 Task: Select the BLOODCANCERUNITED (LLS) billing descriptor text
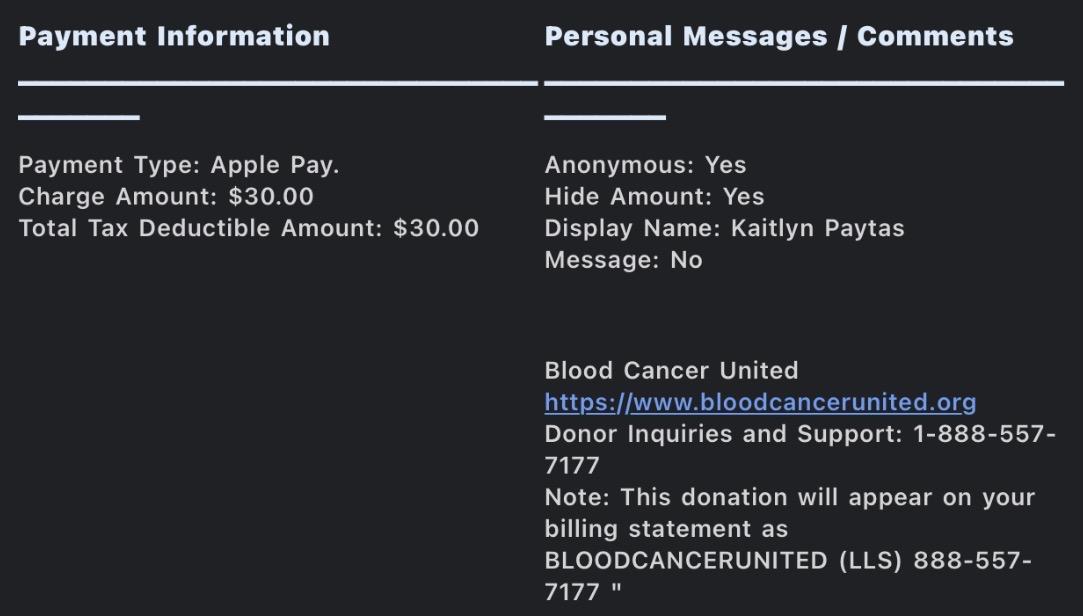[725, 561]
